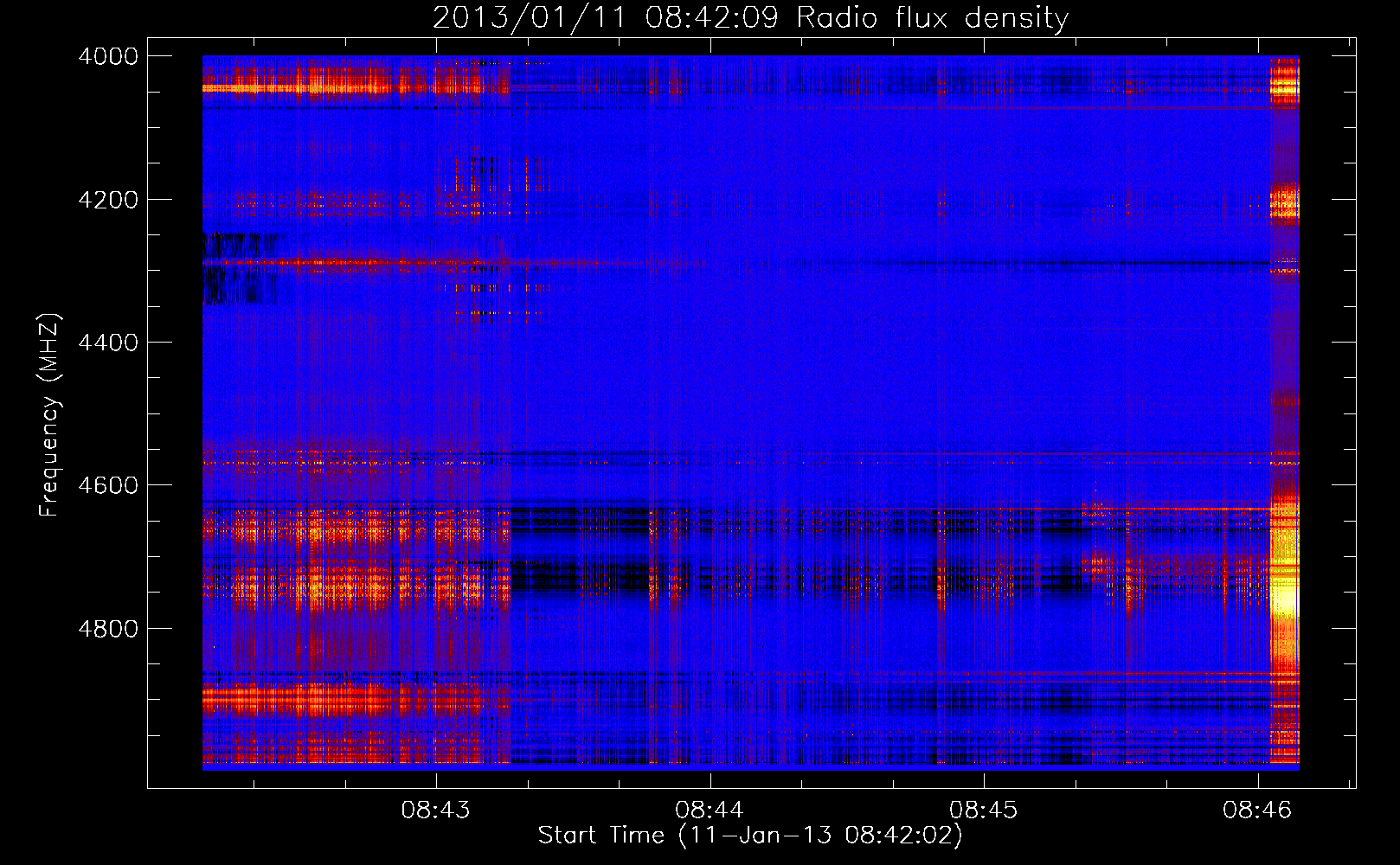
Task: Click the 4800 frequency tick label
Action: (108, 629)
